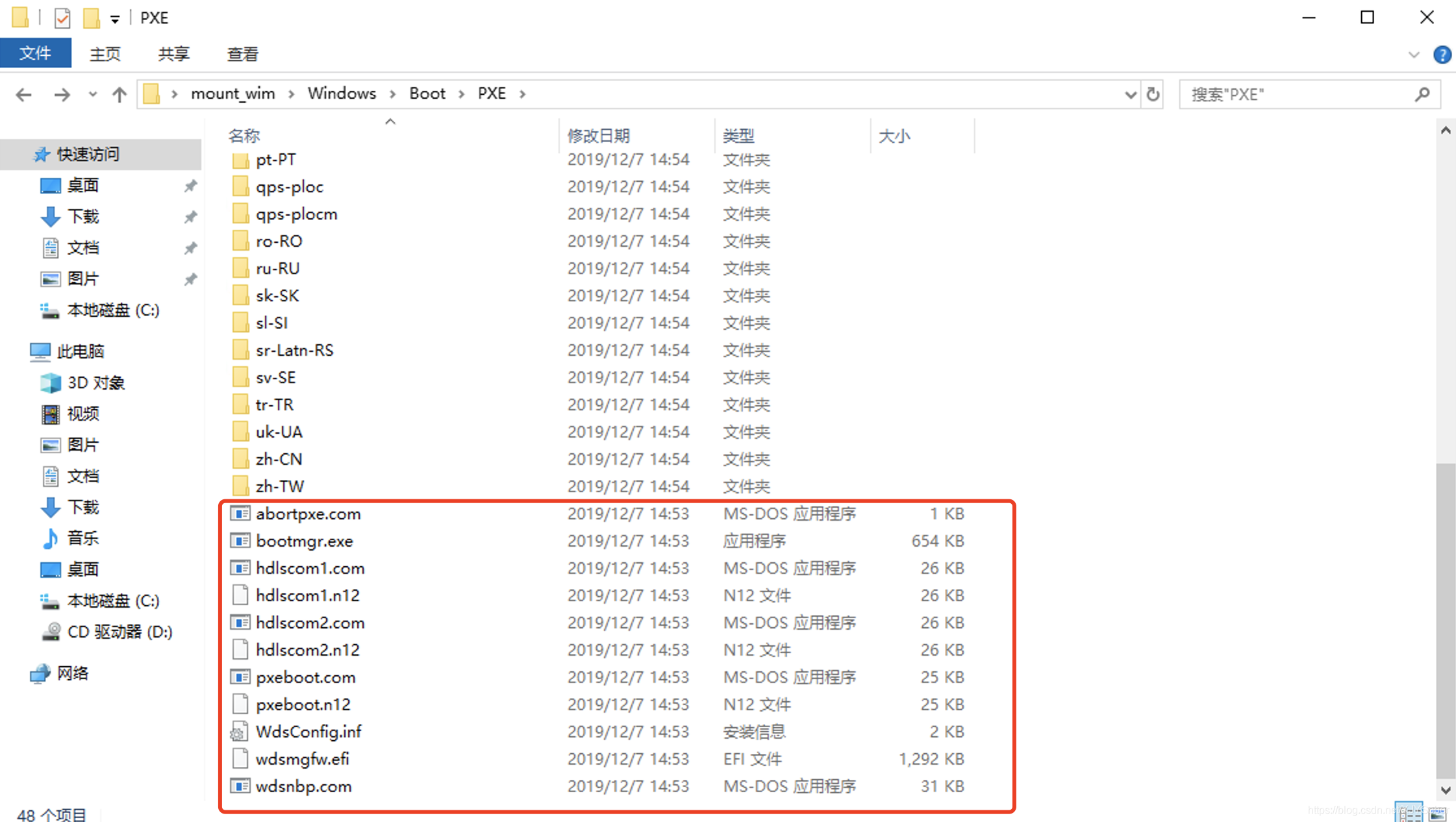1456x822 pixels.
Task: Click the Boot breadcrumb in address bar
Action: [x=427, y=93]
